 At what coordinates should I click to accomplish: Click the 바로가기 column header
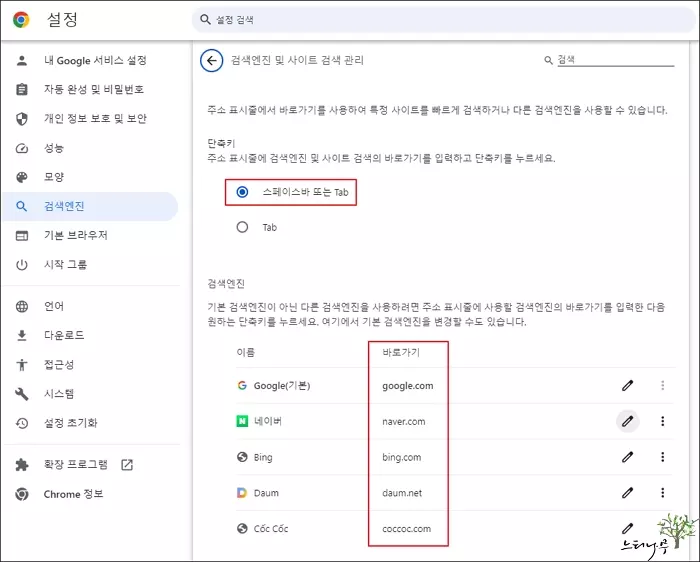(401, 352)
